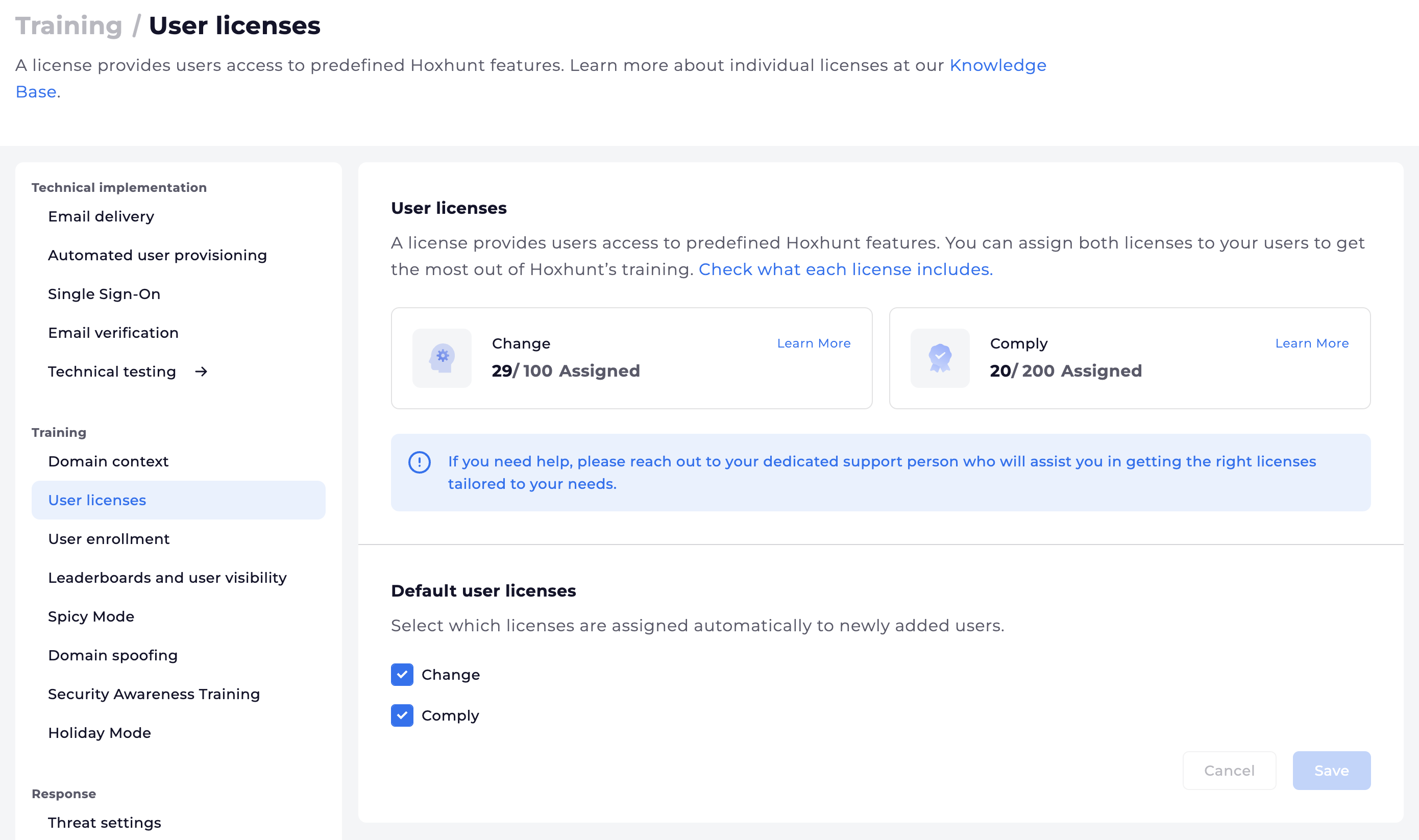Click '29/ 100 Assigned' text
The height and width of the screenshot is (840, 1419).
click(x=566, y=371)
